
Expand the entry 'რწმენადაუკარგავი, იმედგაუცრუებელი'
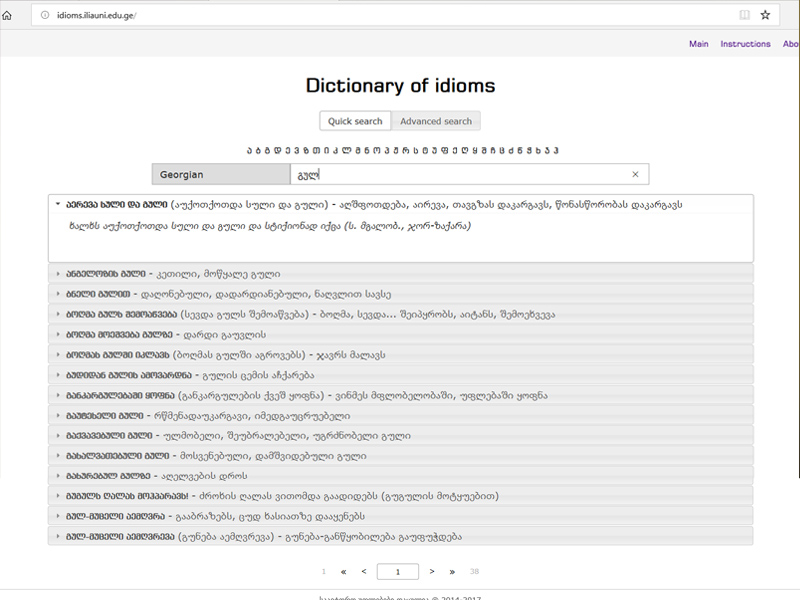tap(401, 415)
